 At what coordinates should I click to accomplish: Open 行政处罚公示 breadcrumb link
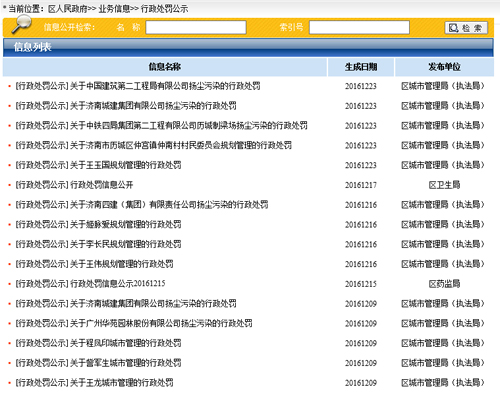tap(164, 9)
